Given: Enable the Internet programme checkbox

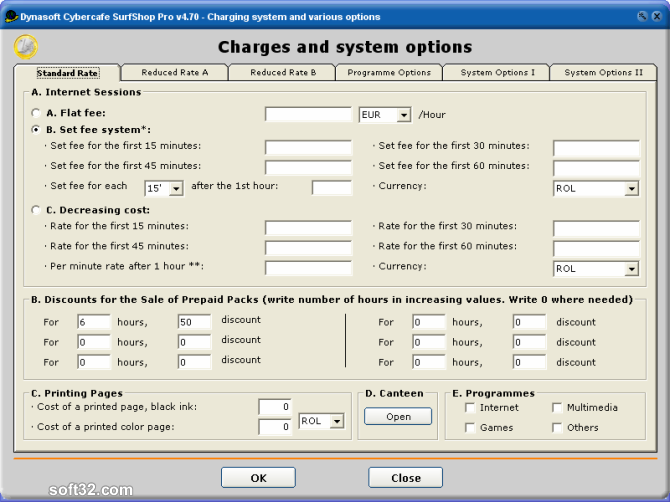Looking at the screenshot, I should [x=470, y=408].
